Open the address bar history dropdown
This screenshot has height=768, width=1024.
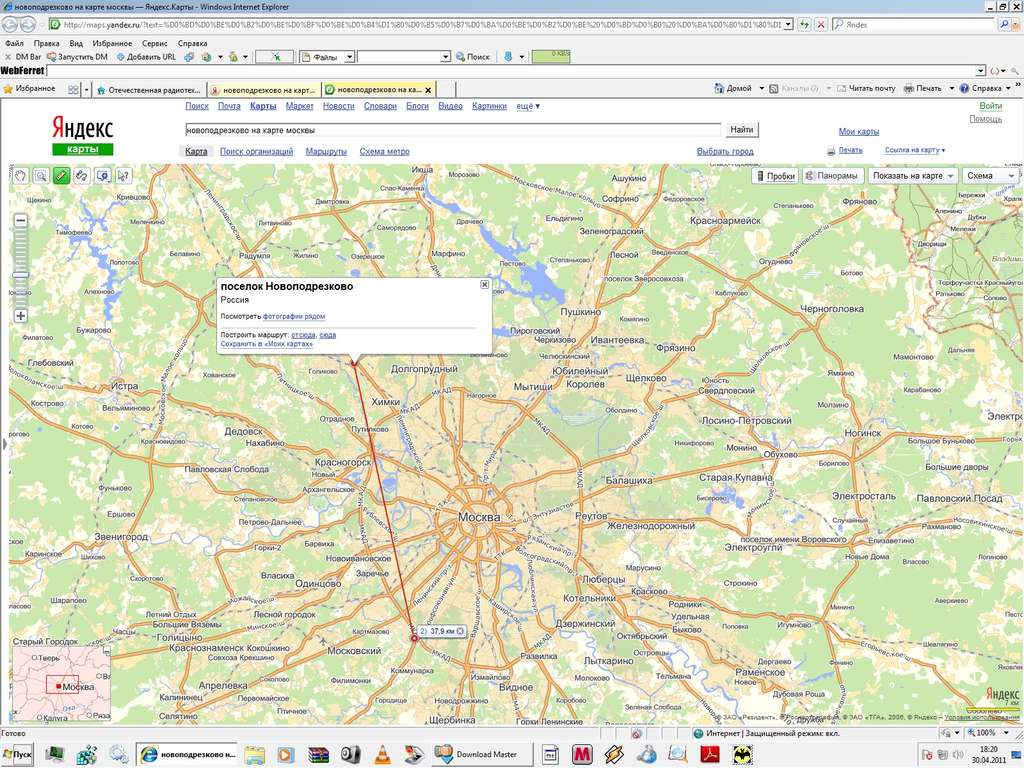coord(788,24)
